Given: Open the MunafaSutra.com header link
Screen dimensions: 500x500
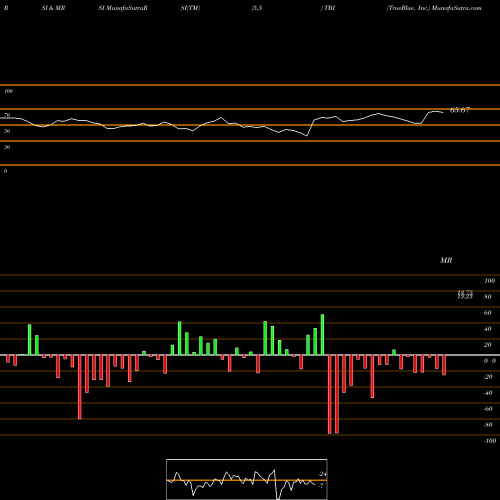Looking at the screenshot, I should [x=456, y=8].
